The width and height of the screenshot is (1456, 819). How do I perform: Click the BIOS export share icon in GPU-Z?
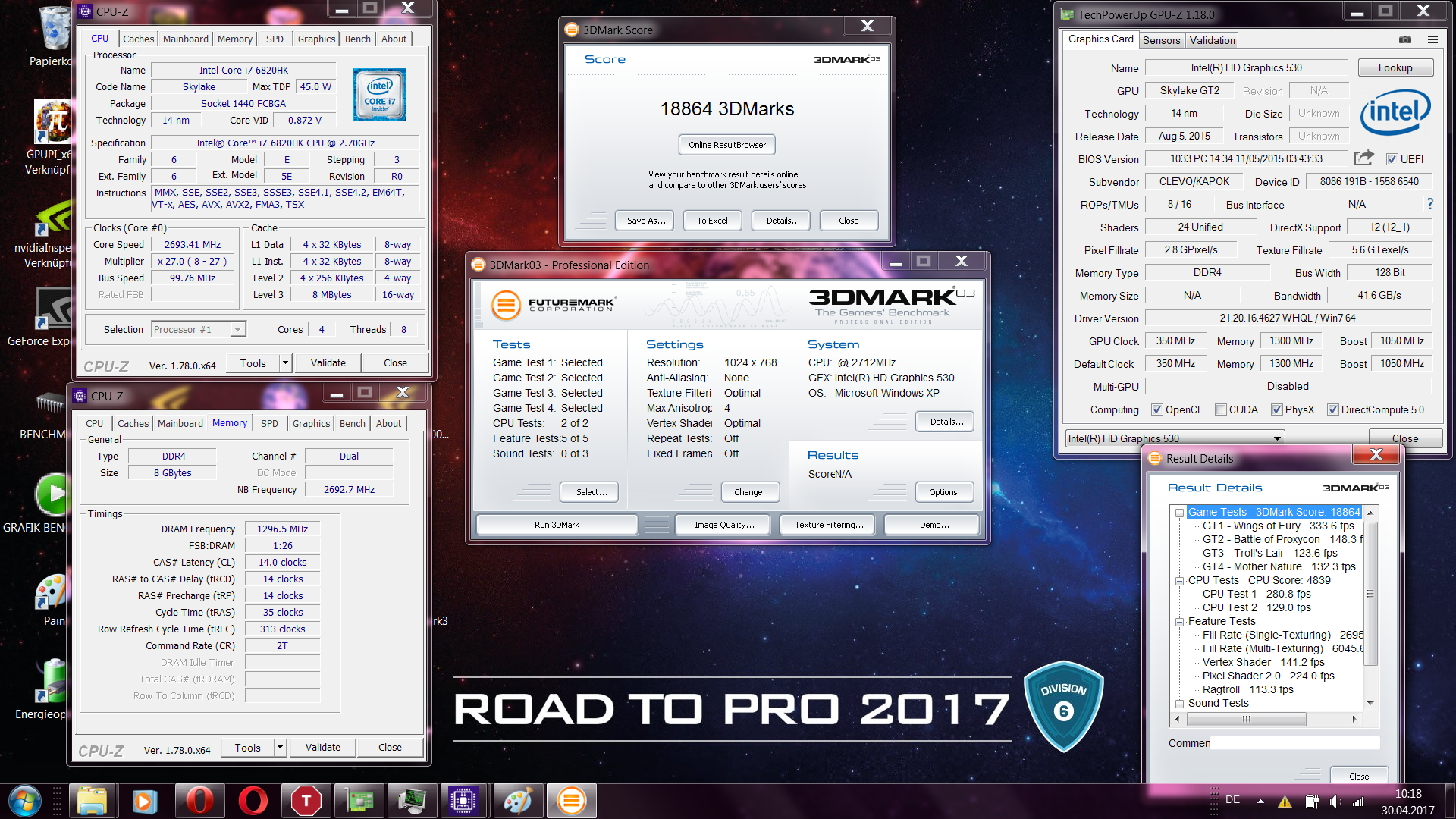(x=1363, y=158)
